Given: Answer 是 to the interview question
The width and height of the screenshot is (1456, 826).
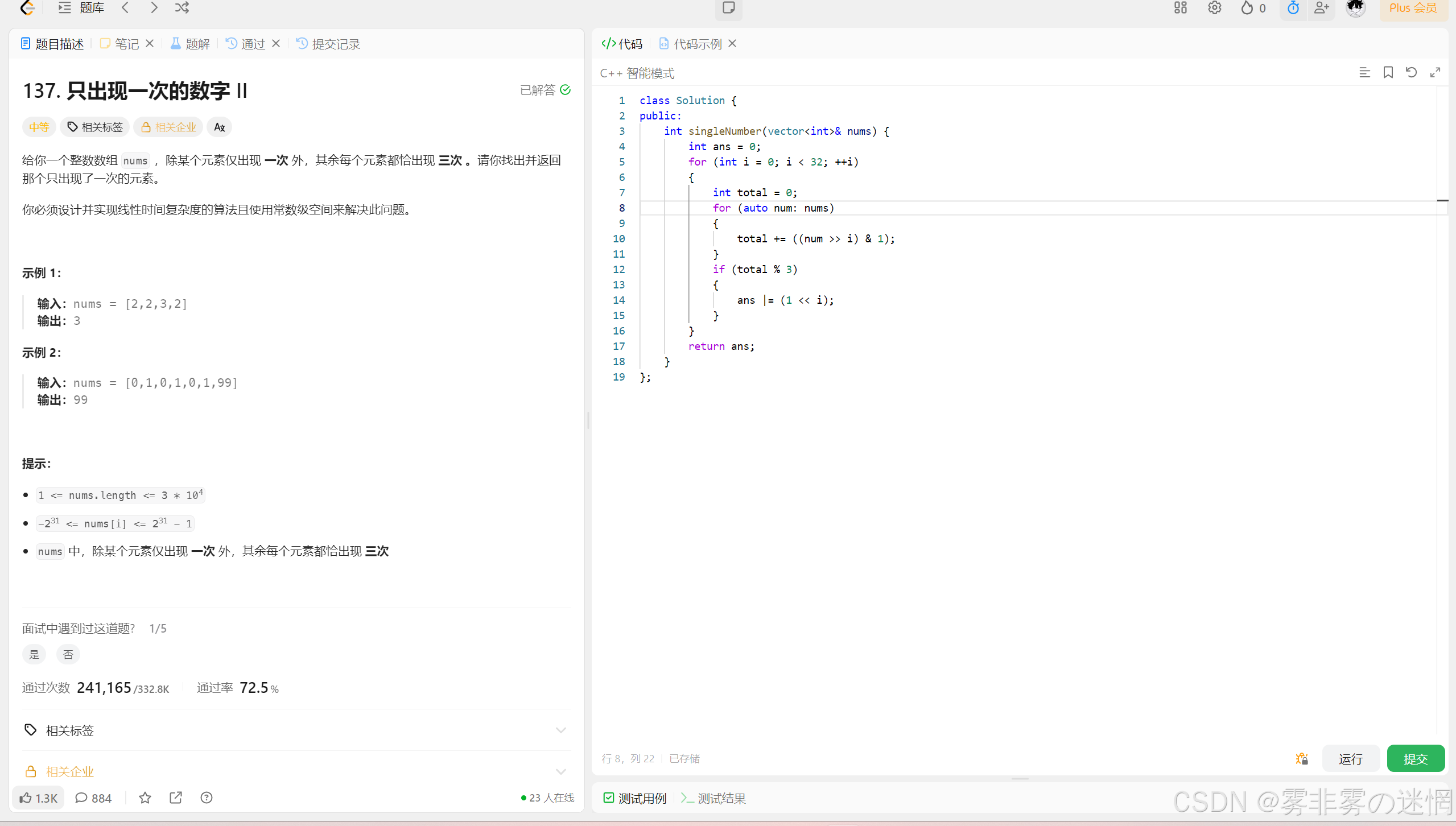Looking at the screenshot, I should tap(34, 654).
